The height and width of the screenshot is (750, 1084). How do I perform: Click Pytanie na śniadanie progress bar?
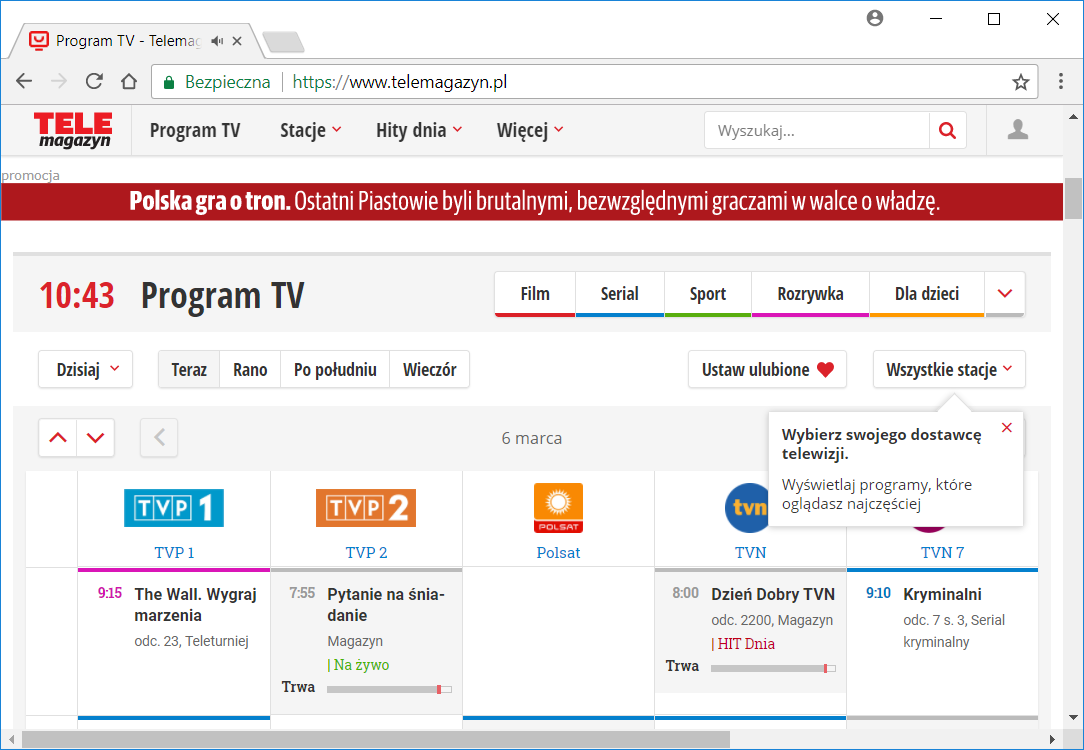pyautogui.click(x=389, y=689)
